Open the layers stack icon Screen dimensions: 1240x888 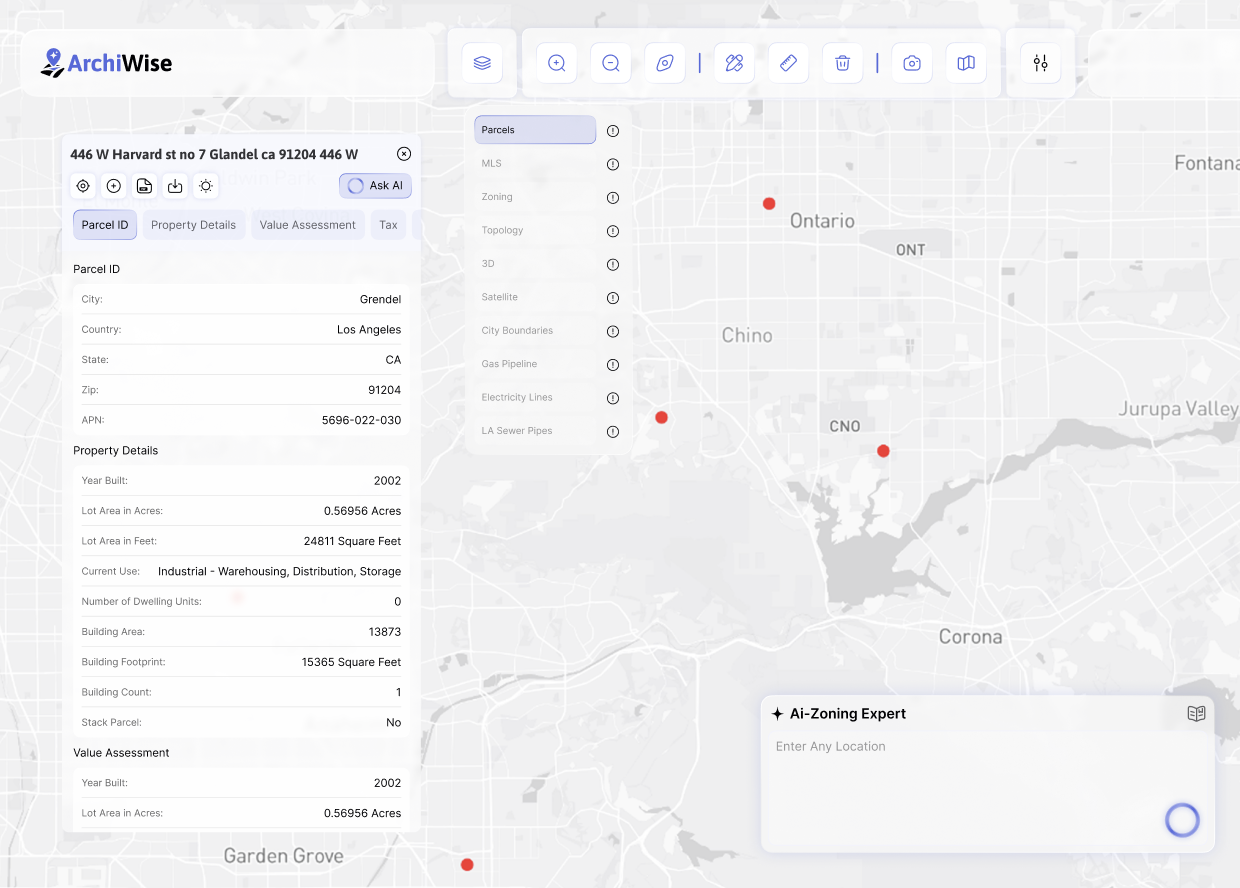click(x=482, y=63)
